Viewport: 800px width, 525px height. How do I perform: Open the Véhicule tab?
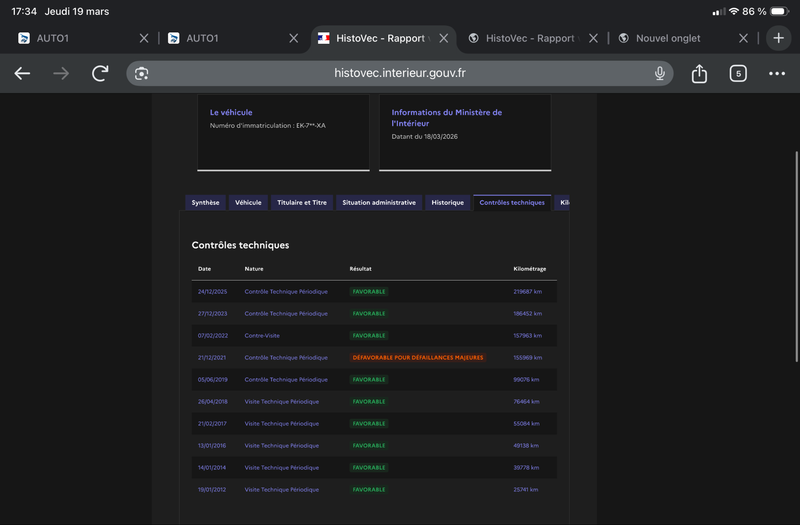(248, 202)
